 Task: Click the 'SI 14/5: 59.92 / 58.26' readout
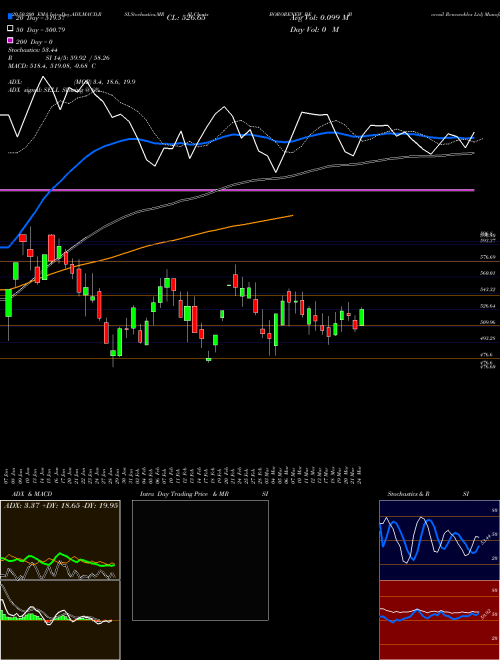[x=78, y=58]
